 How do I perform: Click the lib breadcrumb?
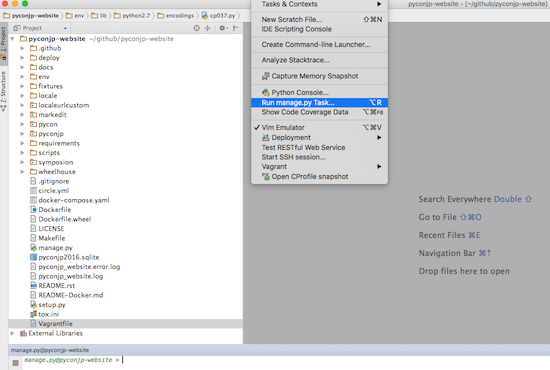(x=99, y=16)
